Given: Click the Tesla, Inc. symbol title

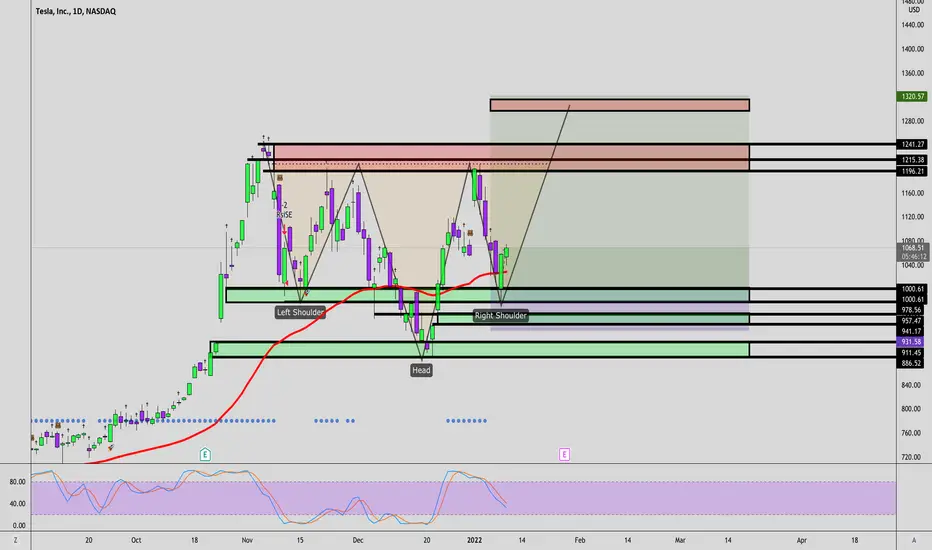Looking at the screenshot, I should 75,11.
